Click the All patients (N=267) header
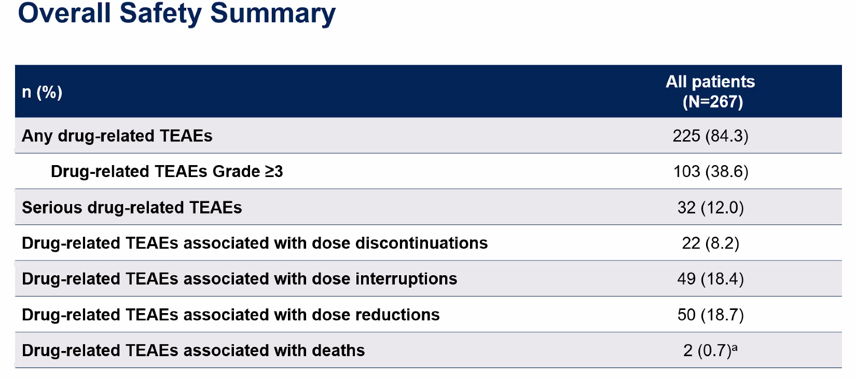This screenshot has width=855, height=381. [710, 92]
